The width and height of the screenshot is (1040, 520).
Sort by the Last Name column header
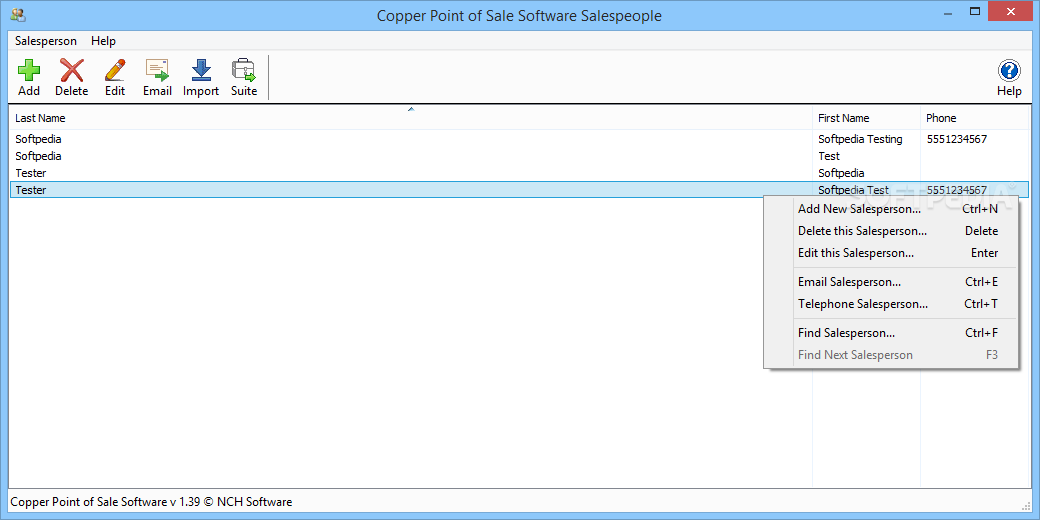(x=411, y=118)
